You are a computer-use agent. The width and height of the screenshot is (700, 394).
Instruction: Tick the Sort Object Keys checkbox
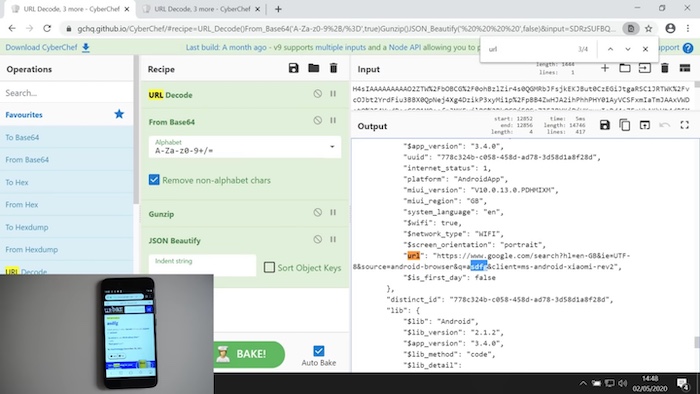coord(269,267)
